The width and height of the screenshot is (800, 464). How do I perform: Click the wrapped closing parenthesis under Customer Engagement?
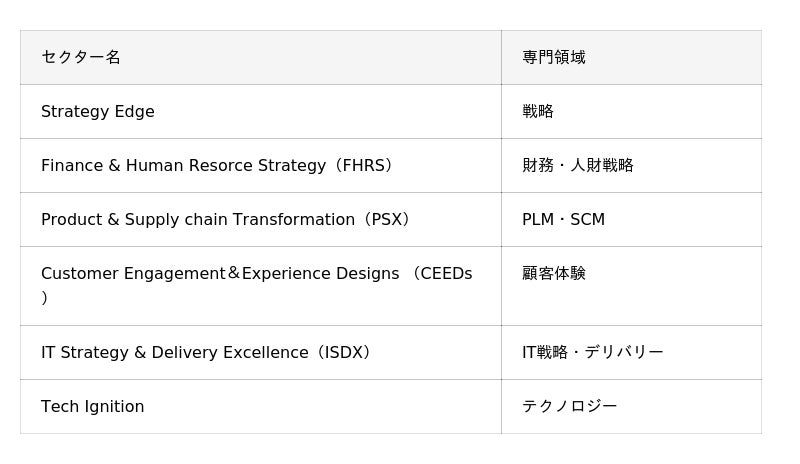pos(45,298)
